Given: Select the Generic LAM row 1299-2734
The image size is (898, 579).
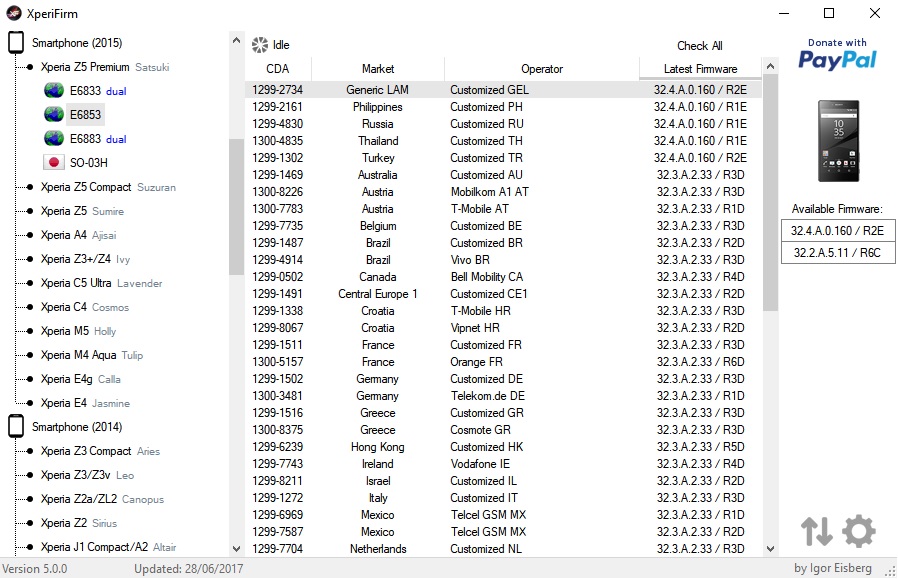Looking at the screenshot, I should 504,90.
